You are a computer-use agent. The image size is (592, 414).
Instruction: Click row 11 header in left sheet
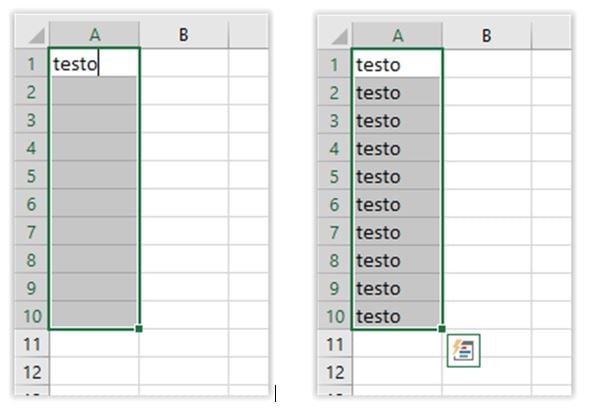32,344
